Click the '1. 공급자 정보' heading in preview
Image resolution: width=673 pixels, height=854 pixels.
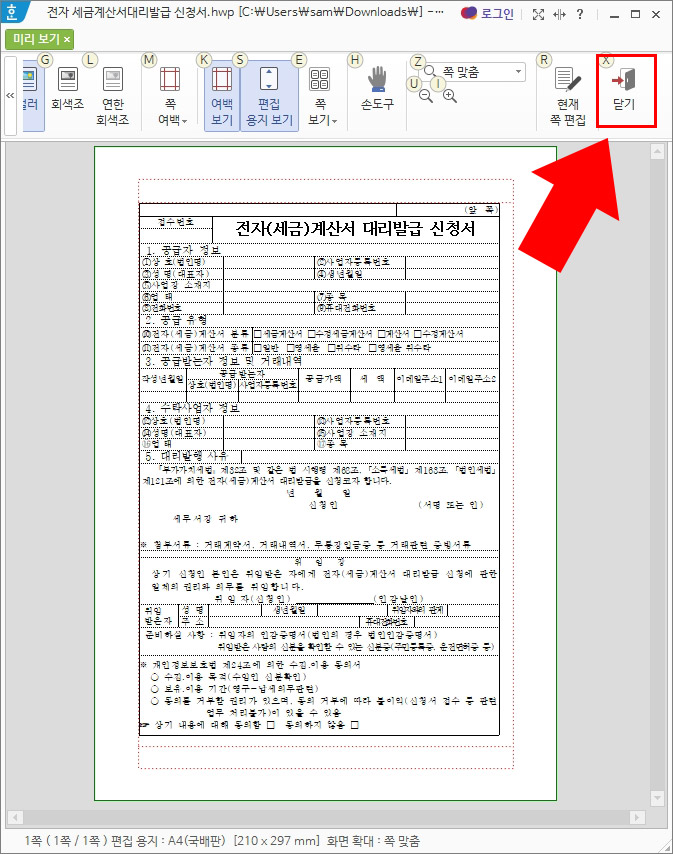(x=183, y=250)
